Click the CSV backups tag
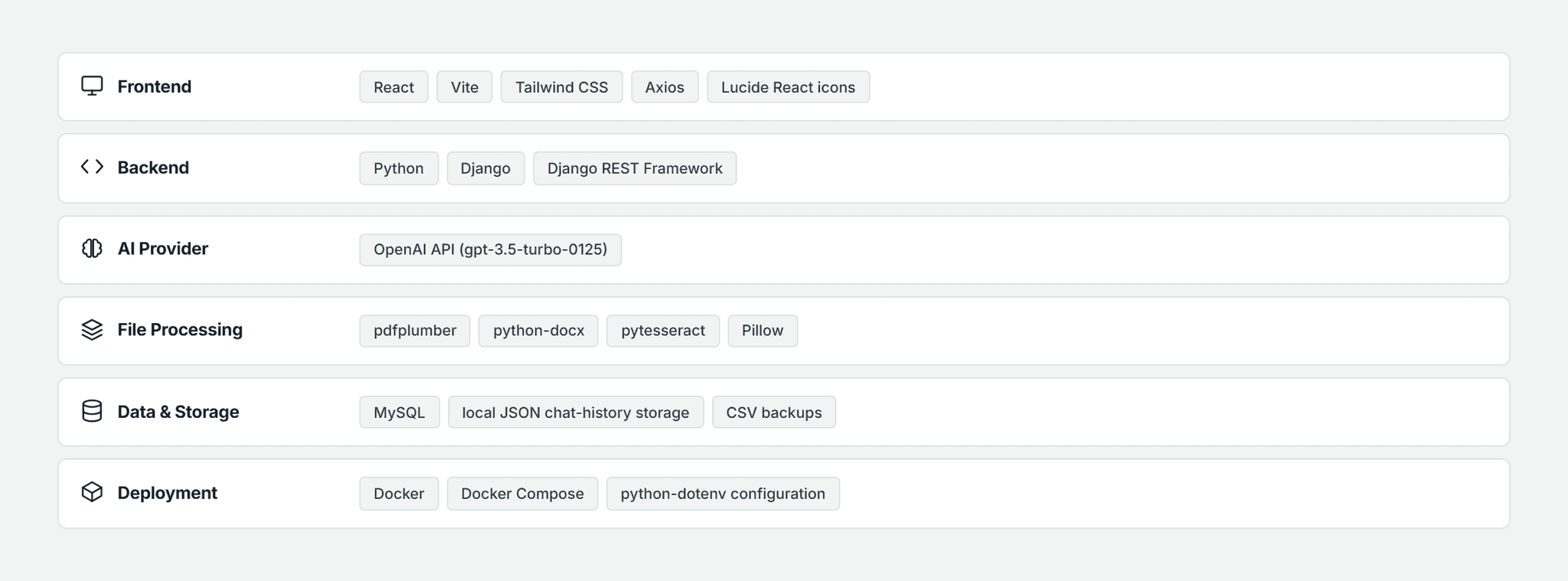 (774, 412)
